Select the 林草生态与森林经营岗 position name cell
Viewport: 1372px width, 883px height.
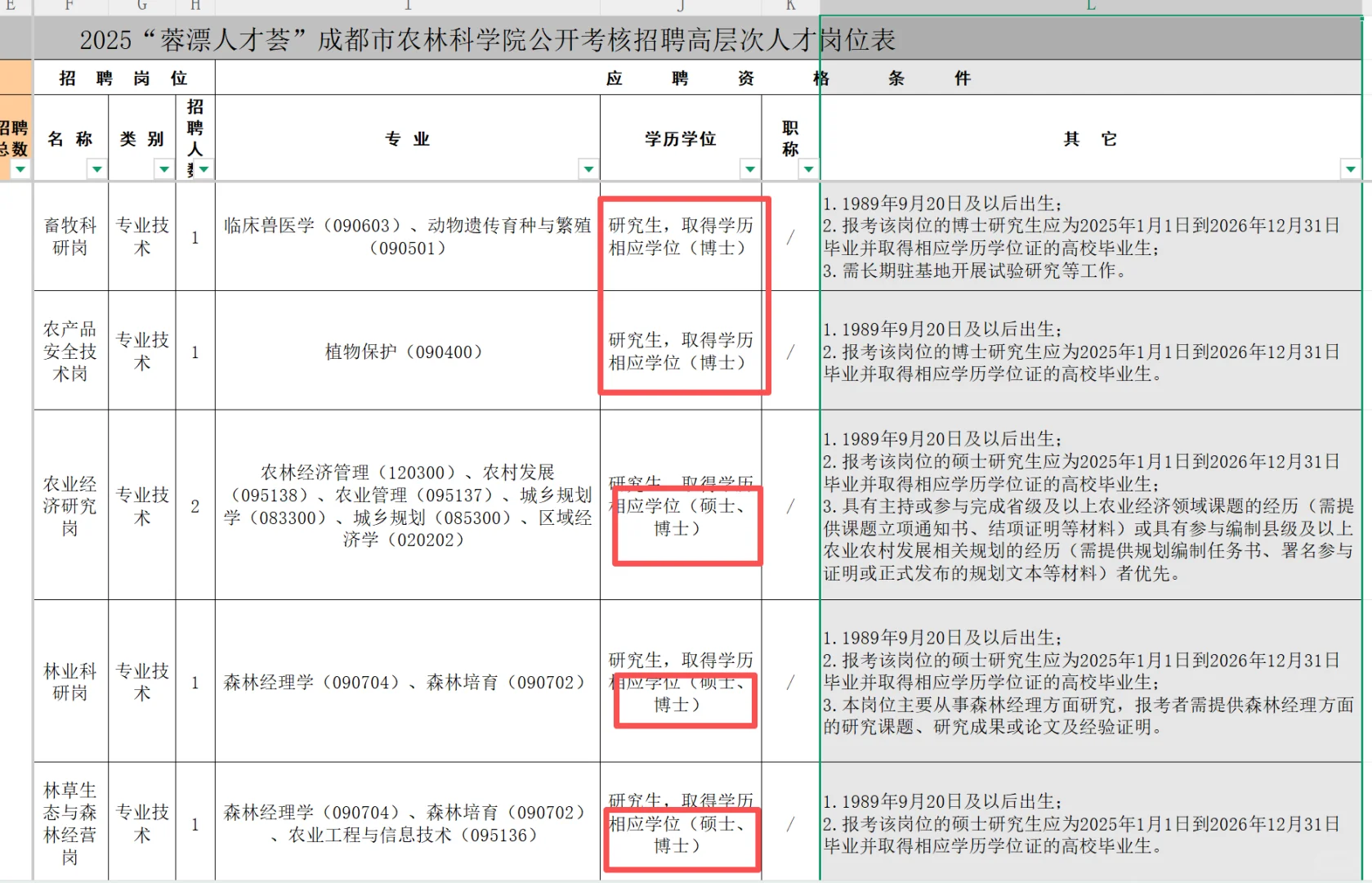[x=71, y=822]
